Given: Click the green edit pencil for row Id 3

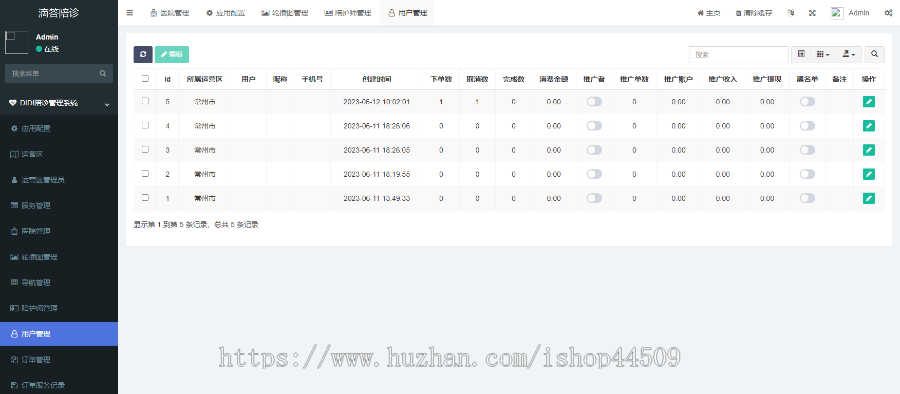Looking at the screenshot, I should [869, 150].
